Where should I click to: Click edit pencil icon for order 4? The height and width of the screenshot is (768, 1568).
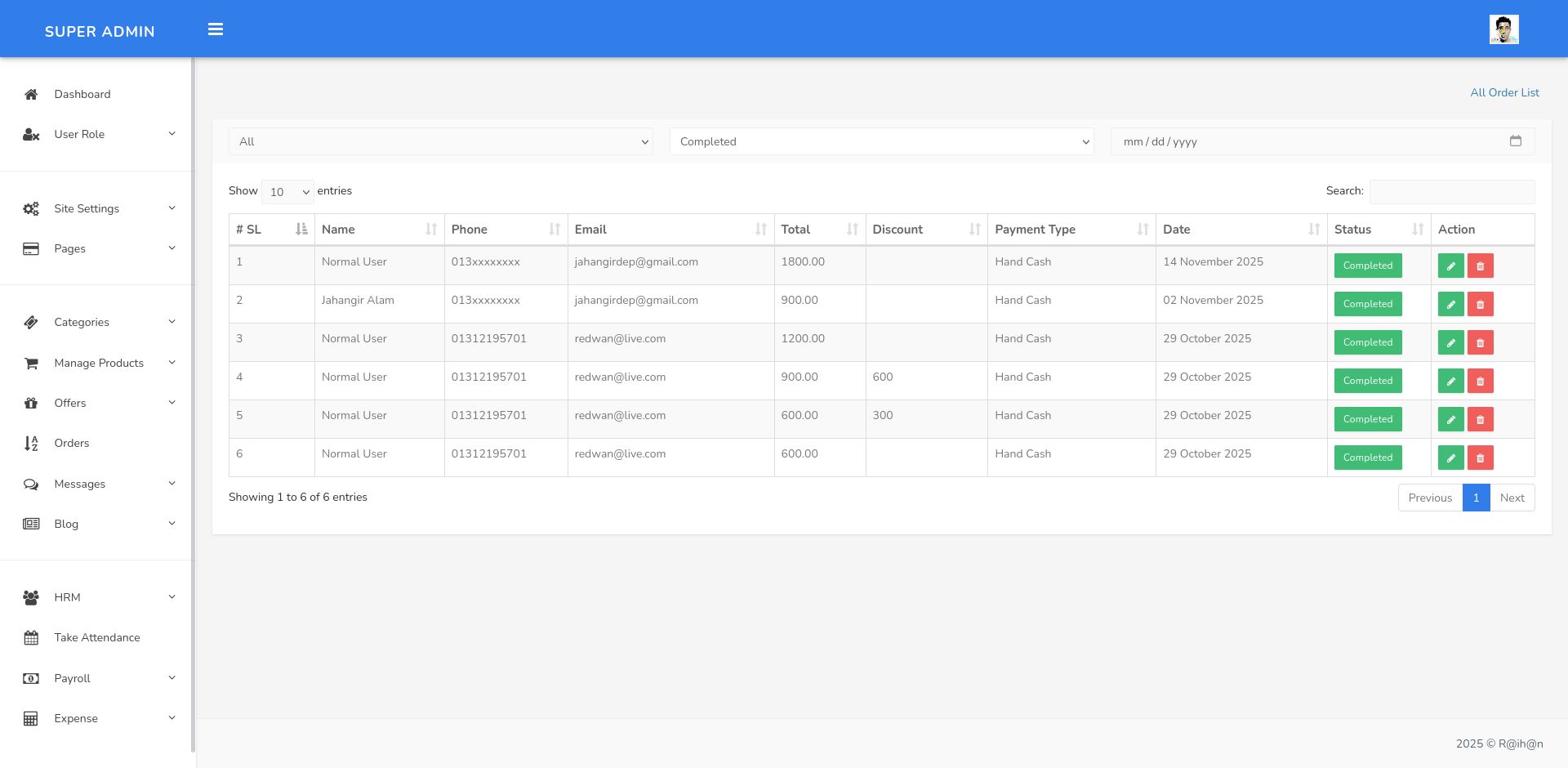[x=1450, y=381]
